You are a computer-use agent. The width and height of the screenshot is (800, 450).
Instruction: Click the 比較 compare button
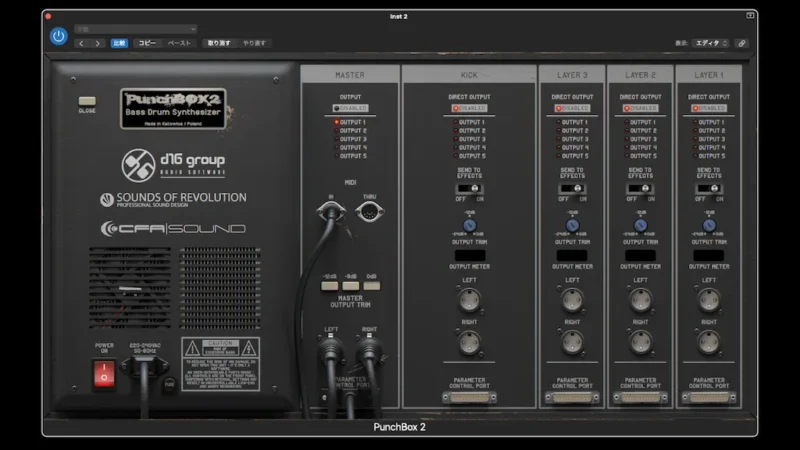click(119, 43)
